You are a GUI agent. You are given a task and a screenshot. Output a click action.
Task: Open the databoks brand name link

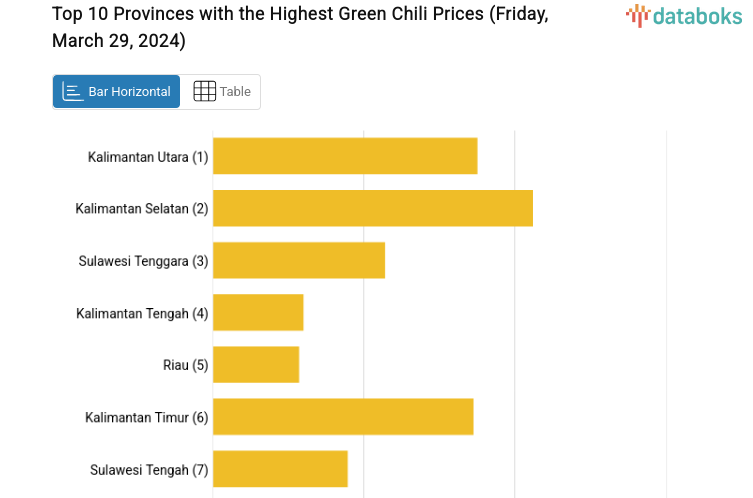(697, 15)
